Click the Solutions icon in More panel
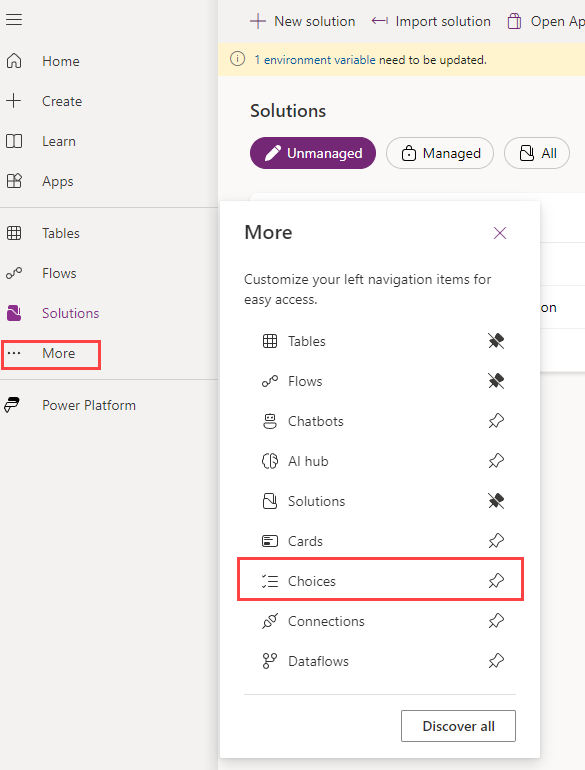The height and width of the screenshot is (770, 585). pos(270,501)
